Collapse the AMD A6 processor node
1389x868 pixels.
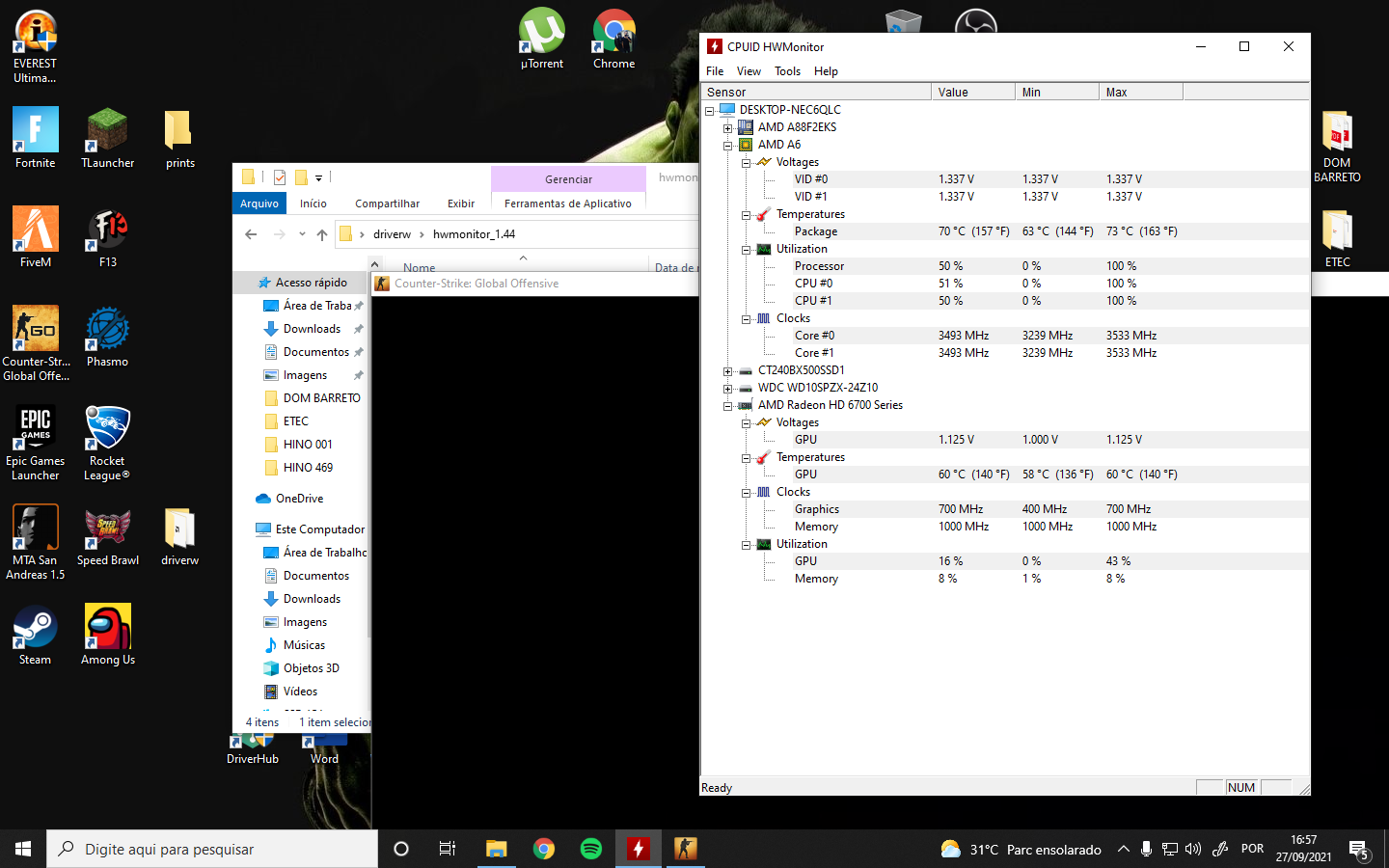[728, 145]
